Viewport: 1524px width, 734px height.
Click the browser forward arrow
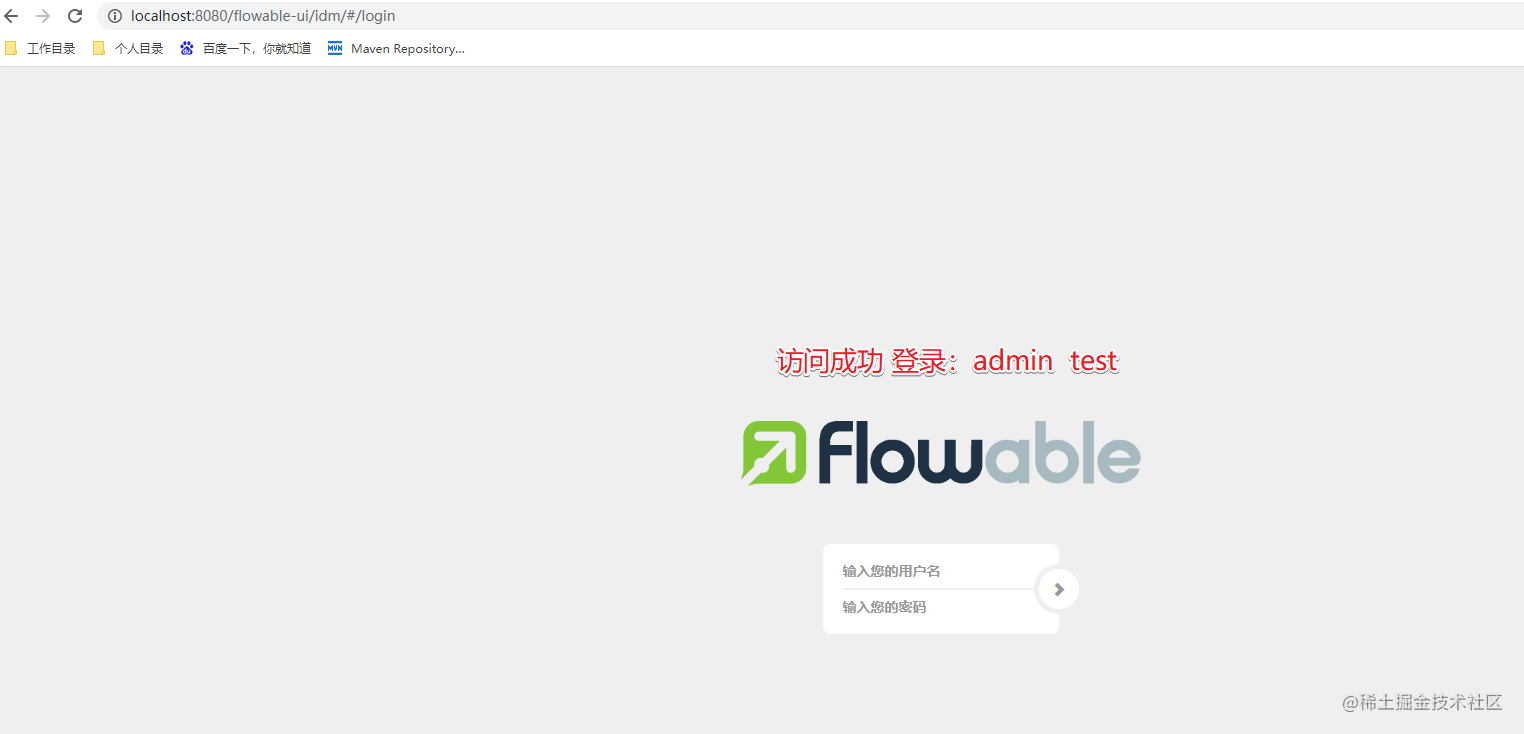pyautogui.click(x=43, y=16)
